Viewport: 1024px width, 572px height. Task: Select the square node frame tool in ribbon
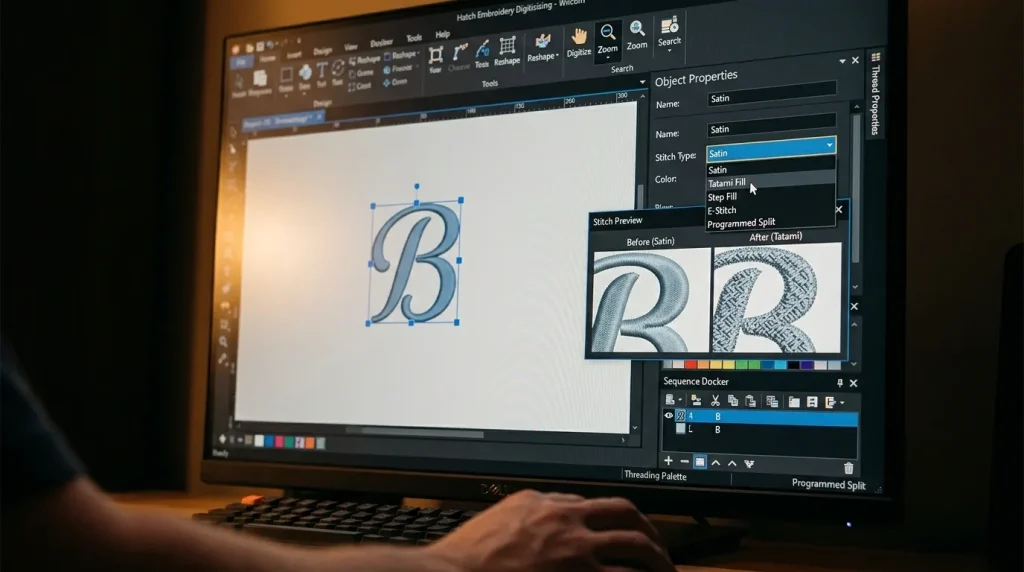(x=436, y=59)
